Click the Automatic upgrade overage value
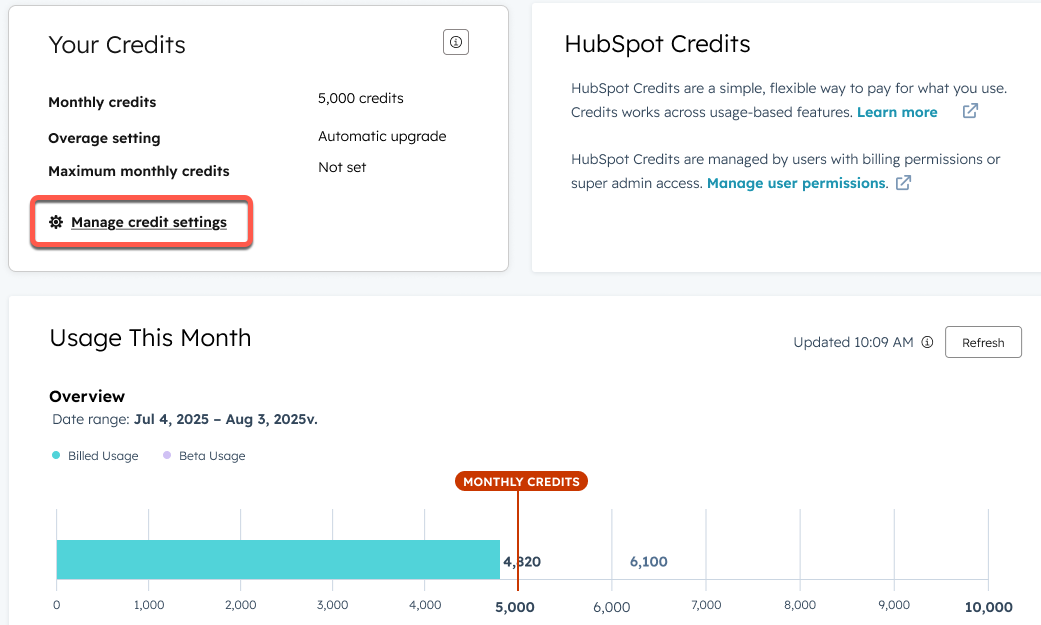The height and width of the screenshot is (625, 1041). click(x=382, y=136)
